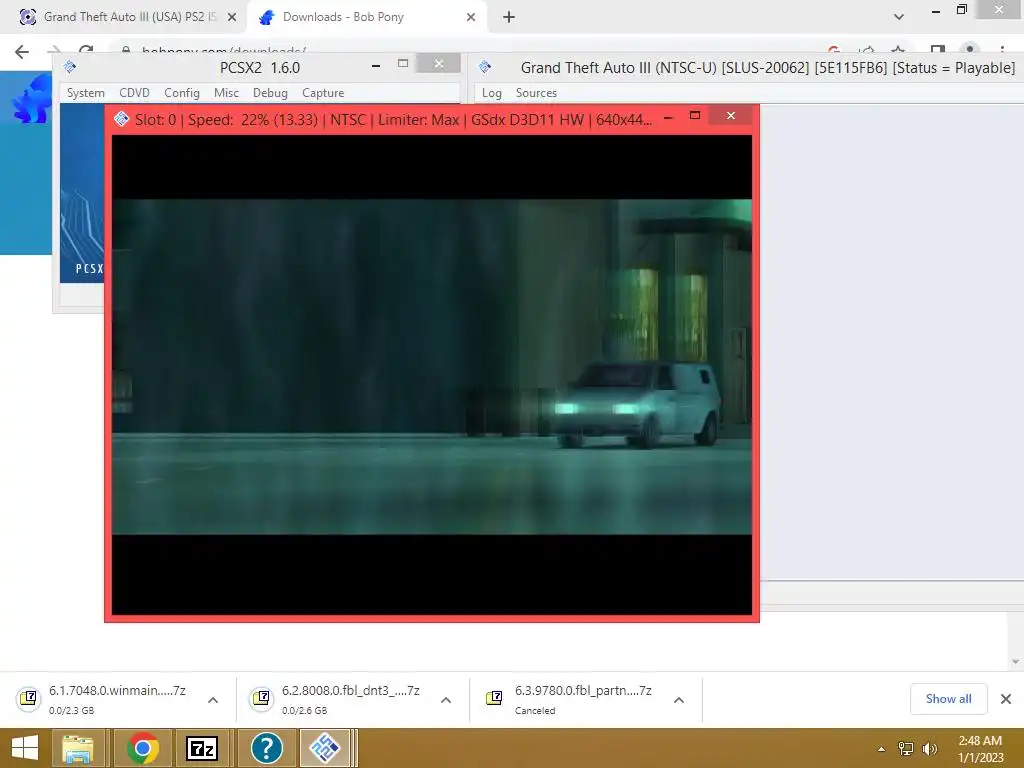This screenshot has width=1024, height=768.
Task: Minimize the Chrome window
Action: pos(936,11)
